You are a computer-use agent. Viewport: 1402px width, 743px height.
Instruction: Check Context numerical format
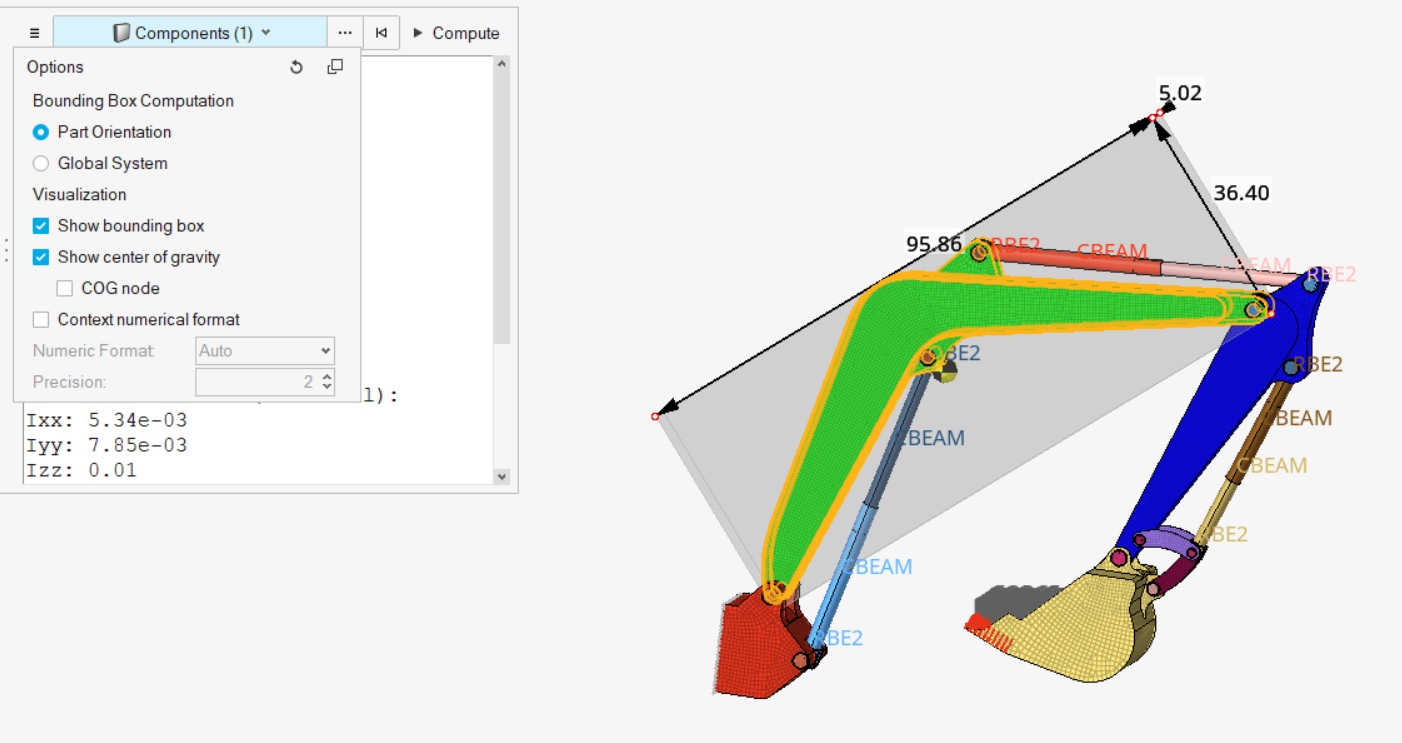[41, 320]
